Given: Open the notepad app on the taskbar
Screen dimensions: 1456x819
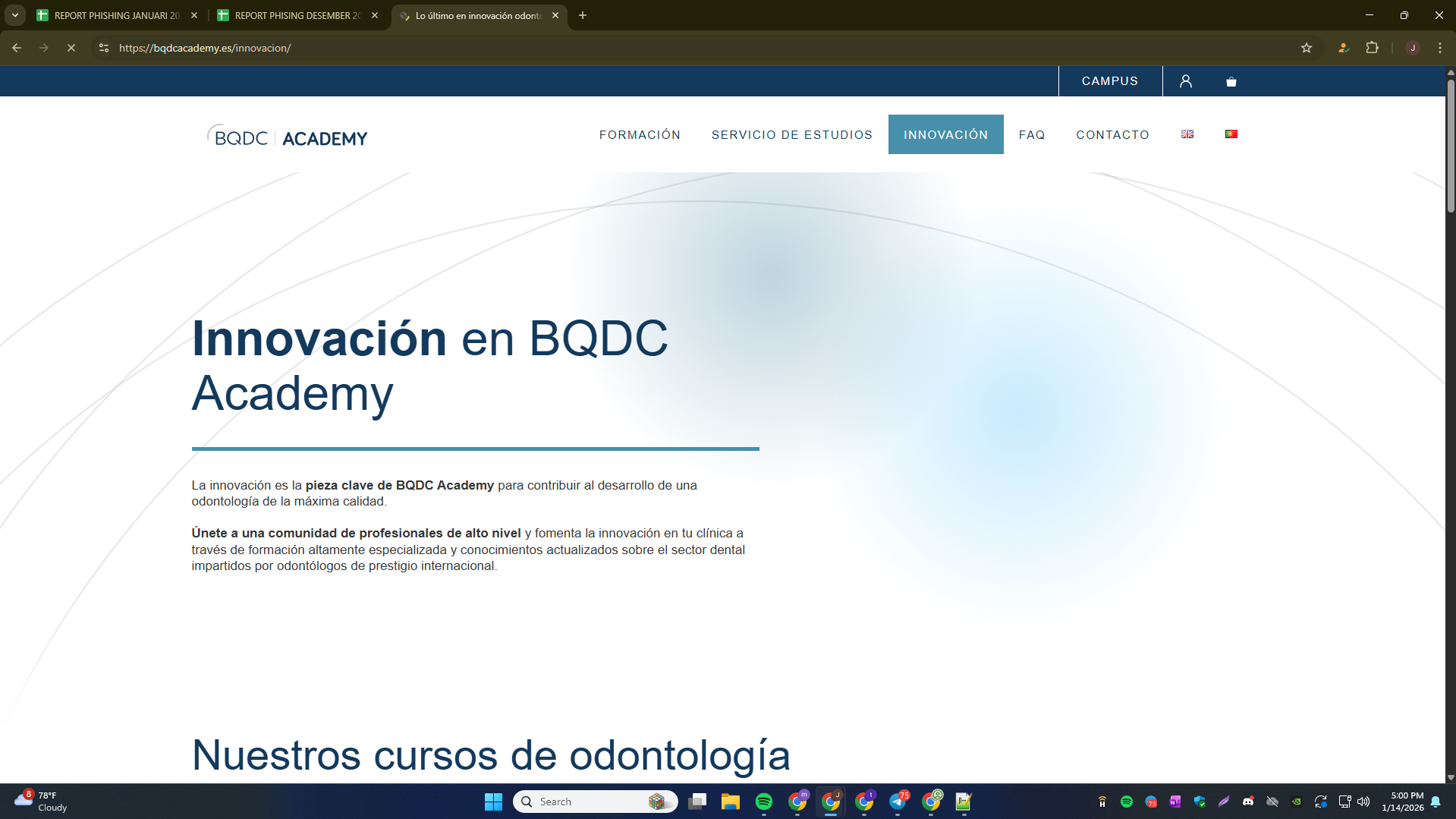Looking at the screenshot, I should 964,802.
